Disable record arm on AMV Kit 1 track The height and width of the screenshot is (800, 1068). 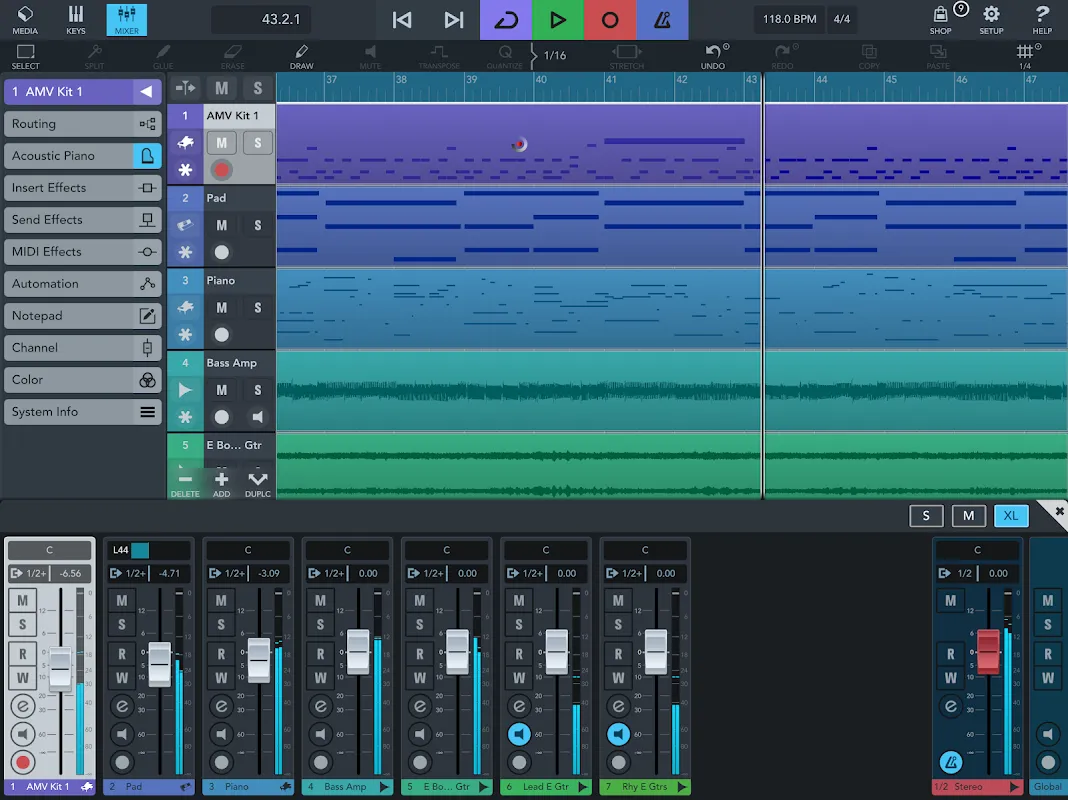[x=222, y=170]
